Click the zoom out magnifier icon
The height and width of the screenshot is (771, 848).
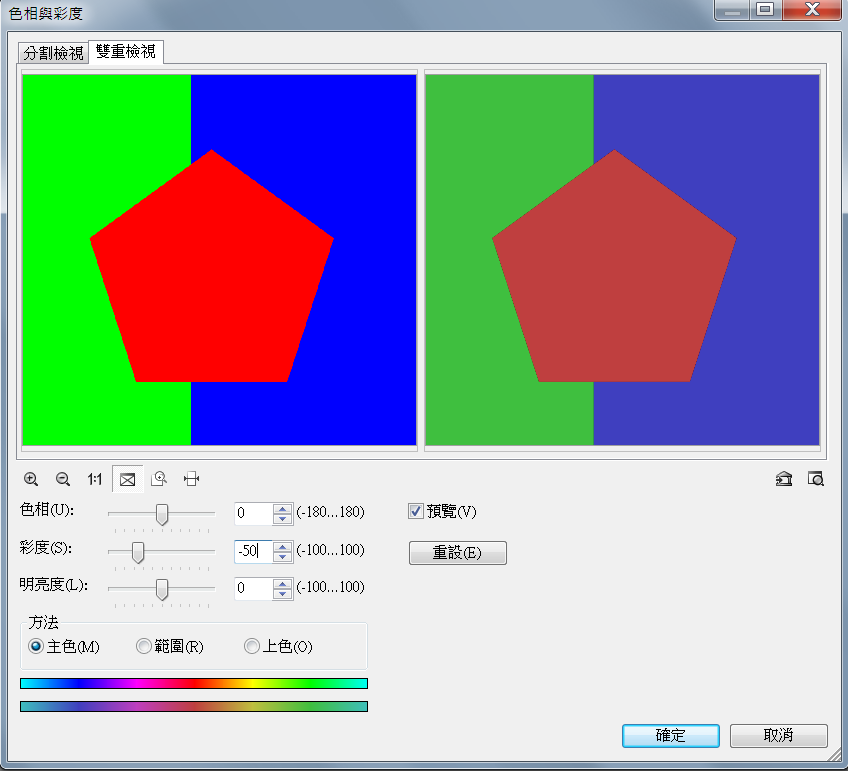coord(63,479)
